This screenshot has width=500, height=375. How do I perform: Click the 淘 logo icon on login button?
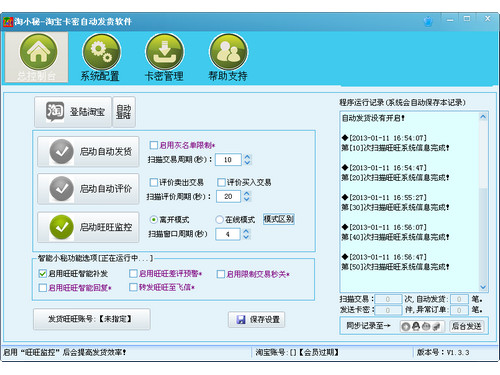[55, 111]
